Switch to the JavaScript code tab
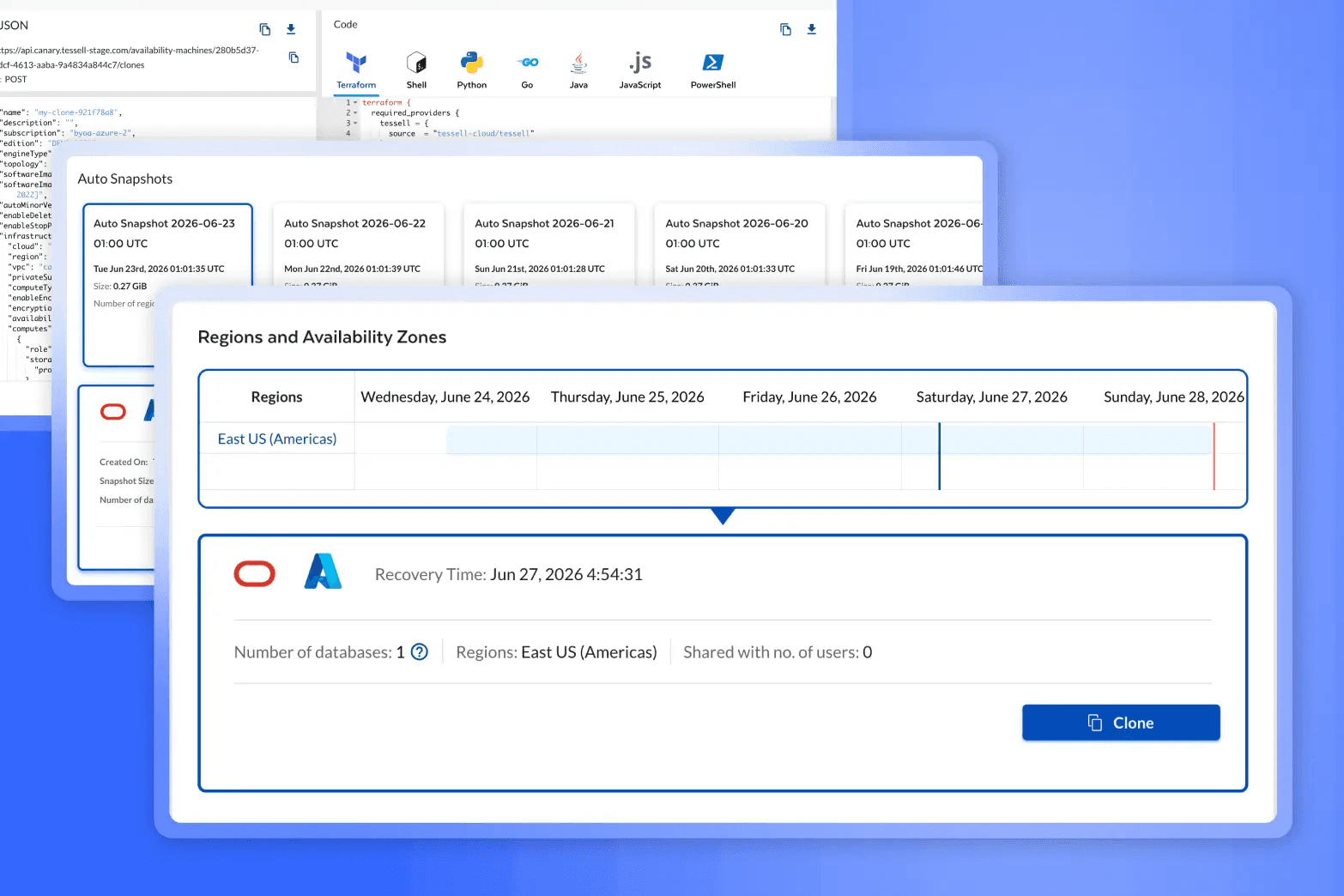The image size is (1344, 896). (640, 70)
